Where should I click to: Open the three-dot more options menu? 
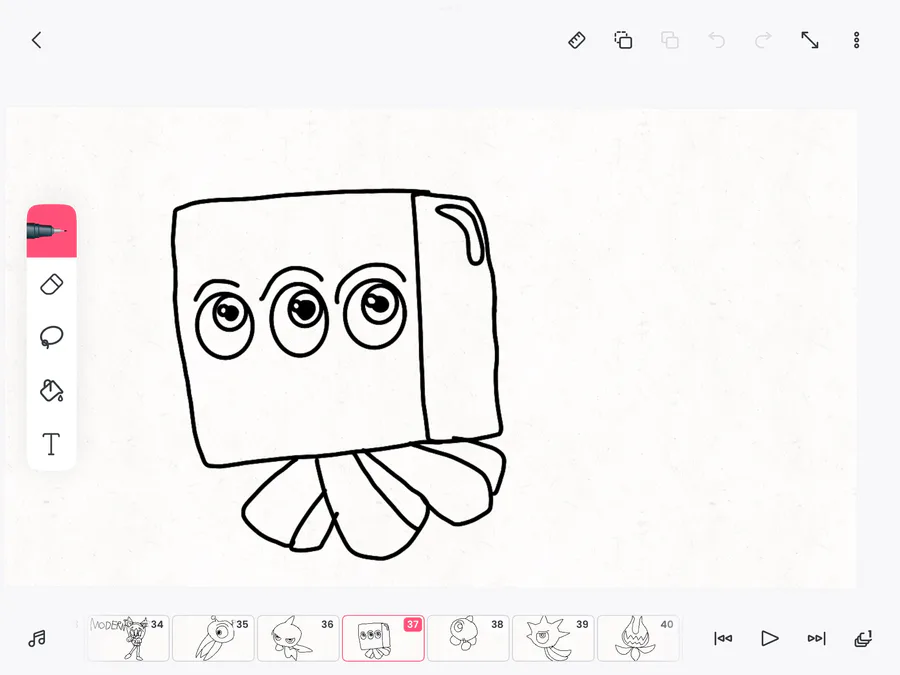tap(856, 40)
